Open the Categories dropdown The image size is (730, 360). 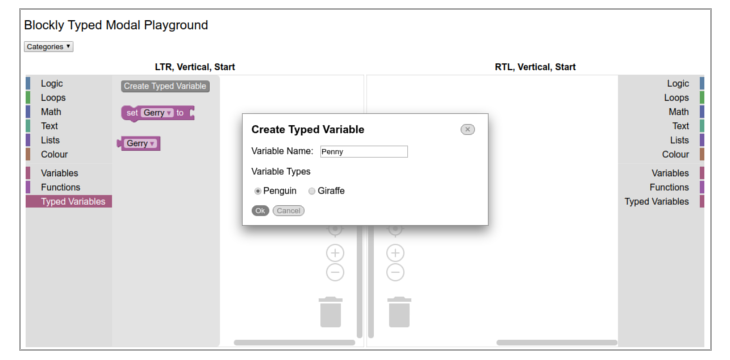click(48, 47)
